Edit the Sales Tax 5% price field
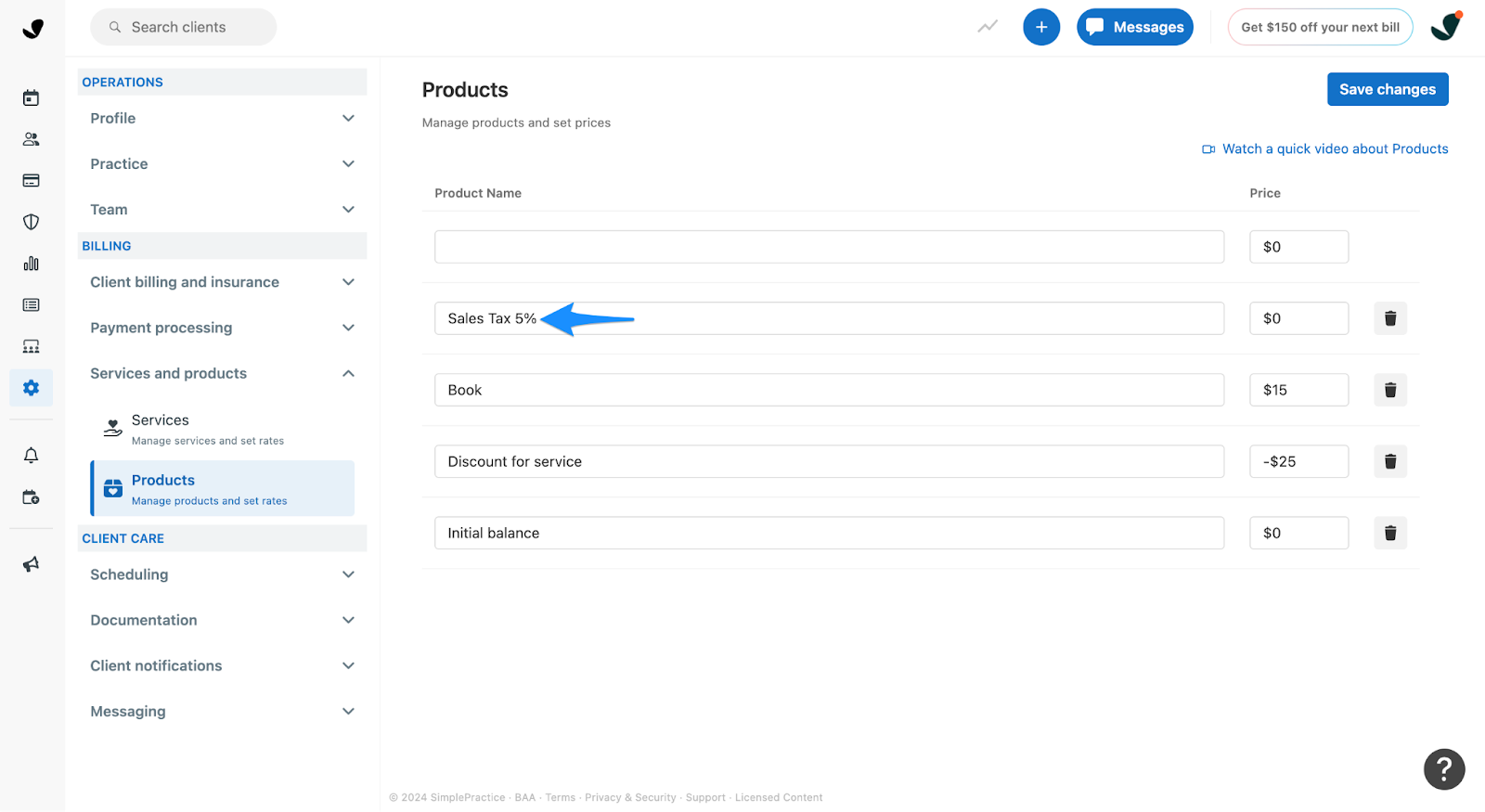This screenshot has width=1485, height=812. [x=1298, y=318]
